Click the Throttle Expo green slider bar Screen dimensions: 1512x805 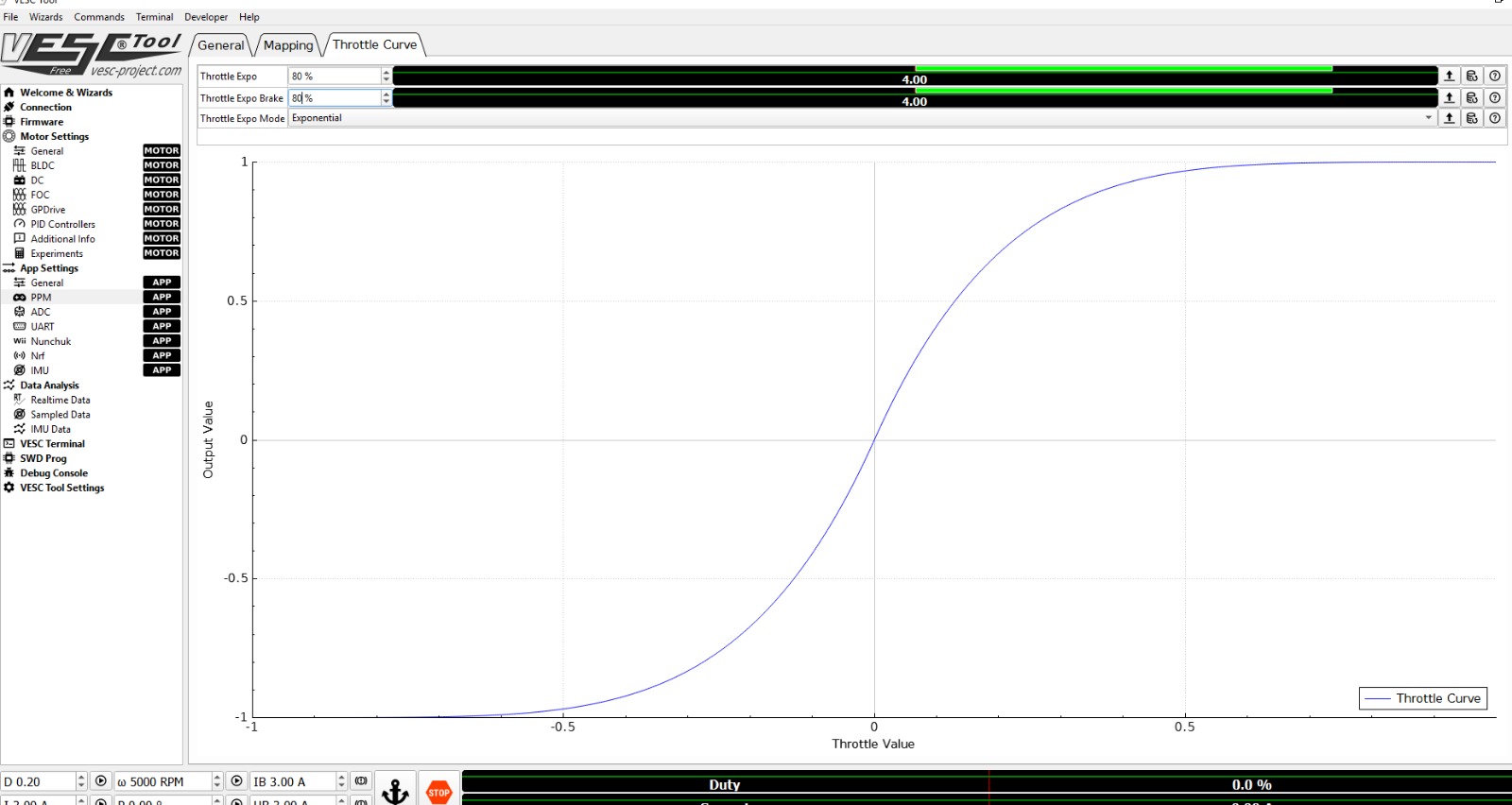point(914,76)
